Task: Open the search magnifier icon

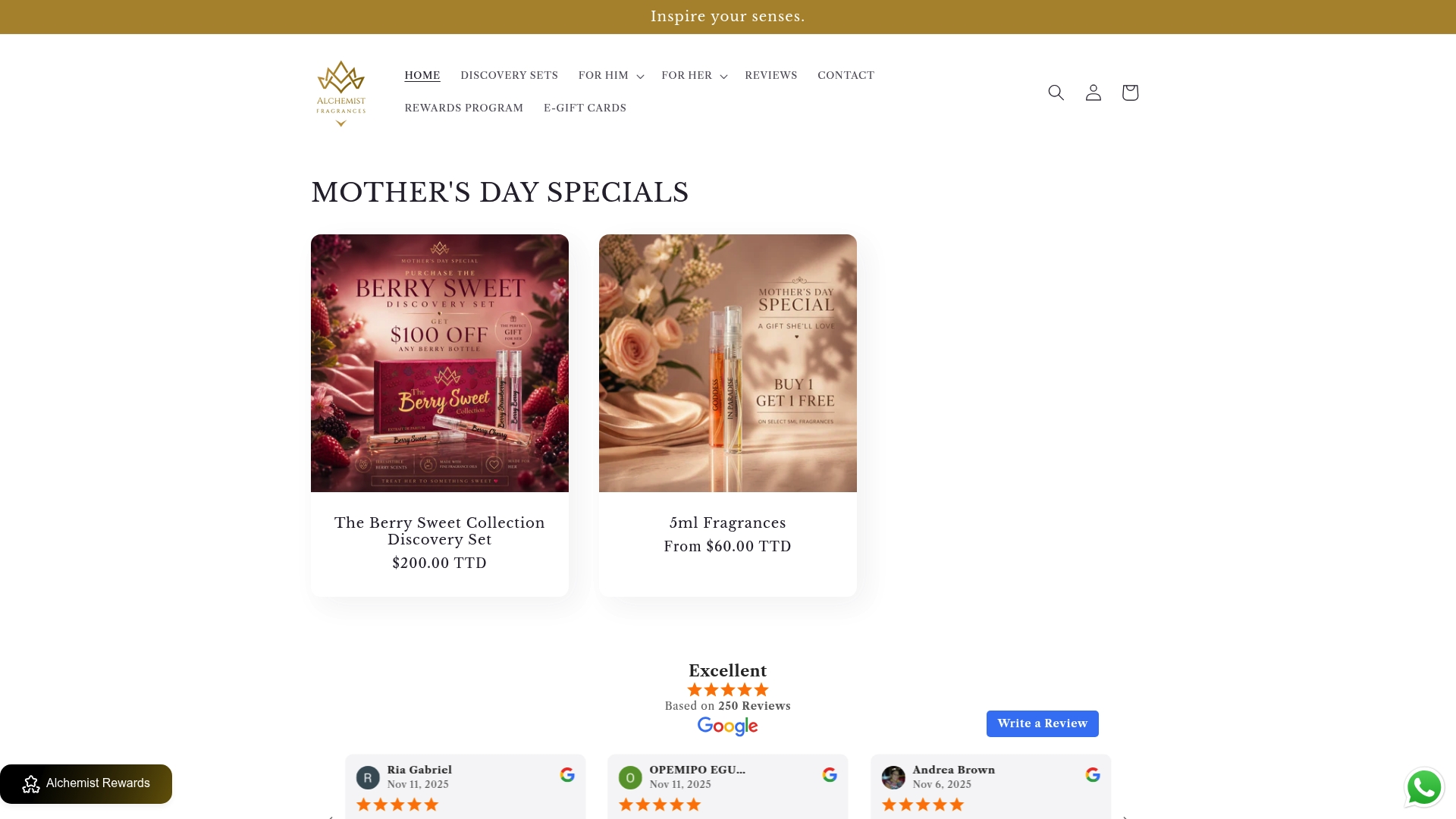Action: pyautogui.click(x=1056, y=93)
